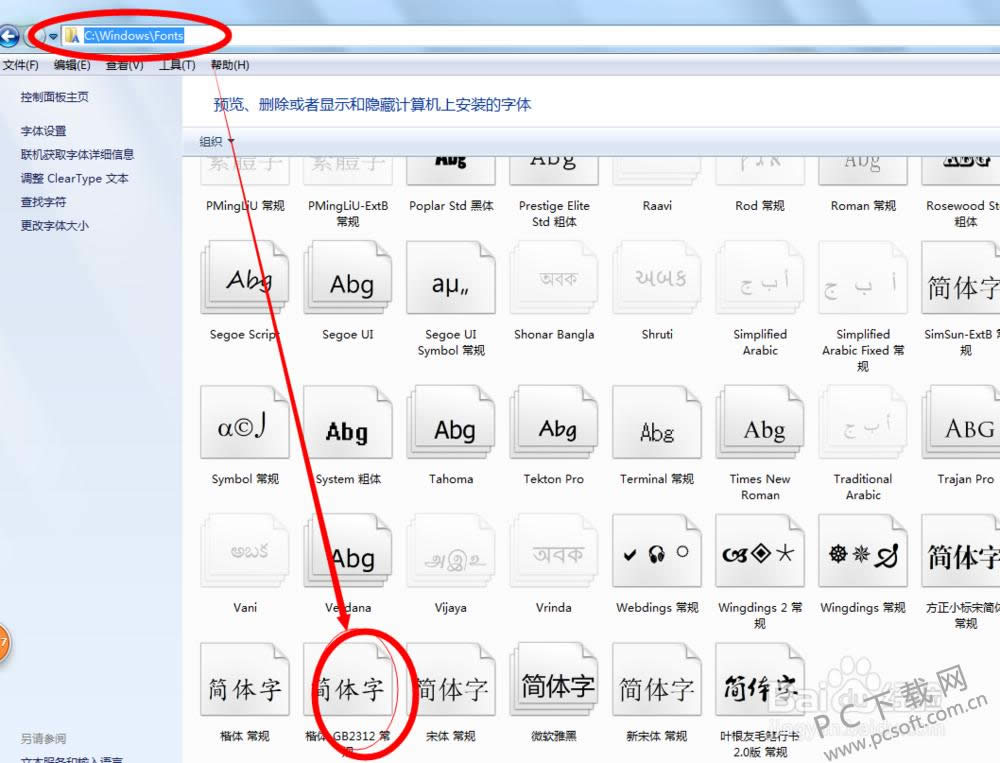Go to 控制面板主页
The height and width of the screenshot is (763, 1000).
click(54, 96)
